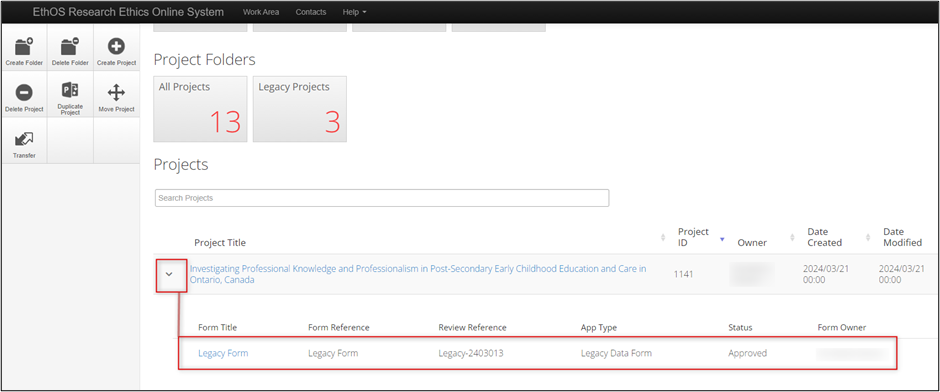
Task: Click the Projects section heading
Action: 181,165
